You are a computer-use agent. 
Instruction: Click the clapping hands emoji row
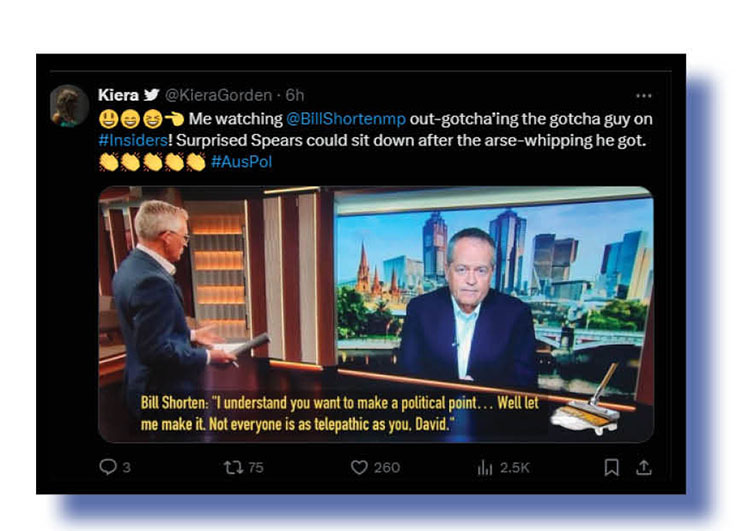point(152,162)
